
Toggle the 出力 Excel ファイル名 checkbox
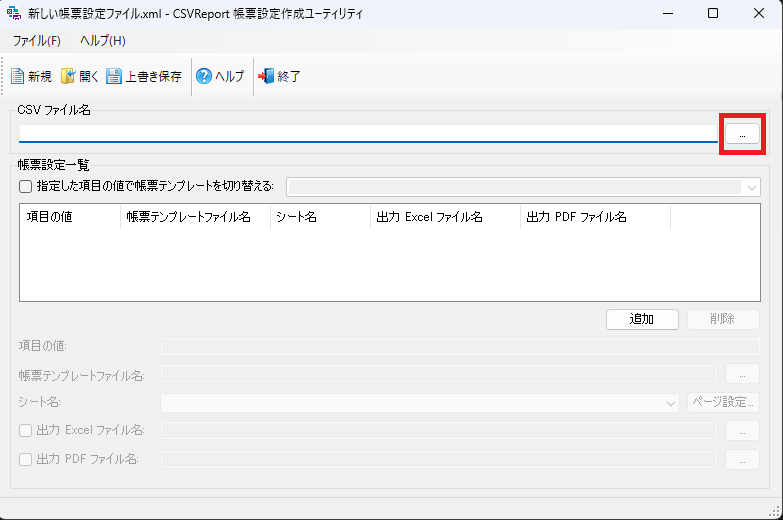pos(25,431)
